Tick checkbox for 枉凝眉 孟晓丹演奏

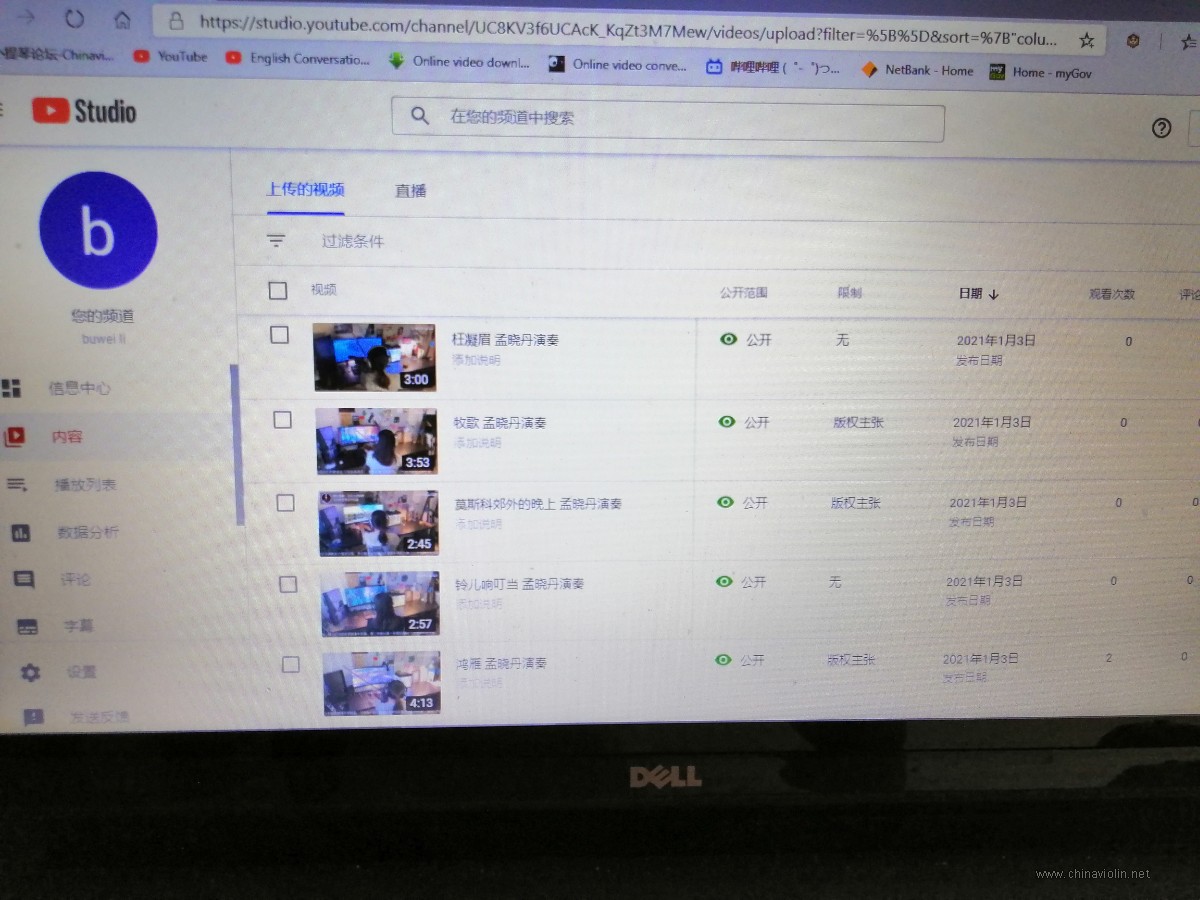280,335
